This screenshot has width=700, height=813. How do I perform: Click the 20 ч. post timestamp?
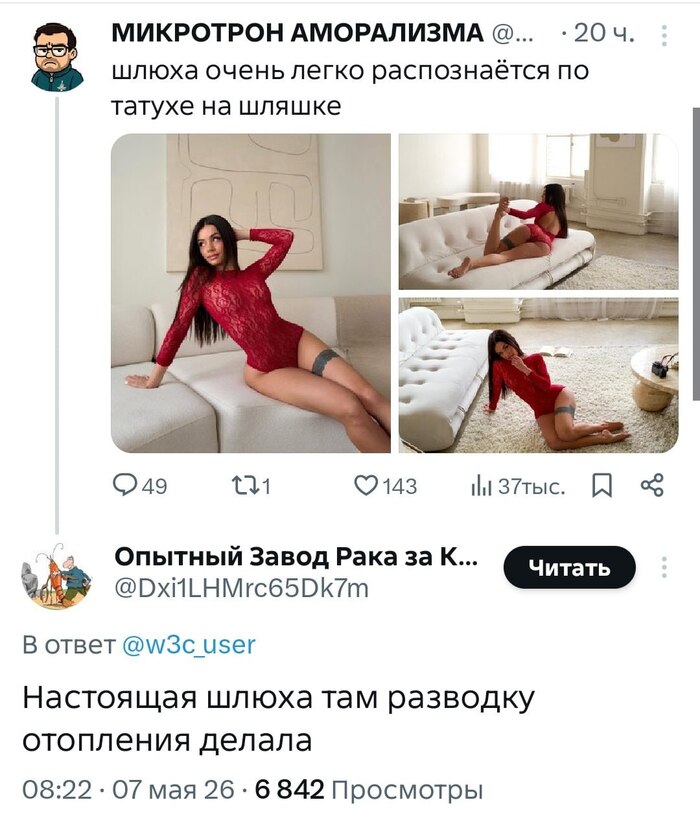point(605,34)
